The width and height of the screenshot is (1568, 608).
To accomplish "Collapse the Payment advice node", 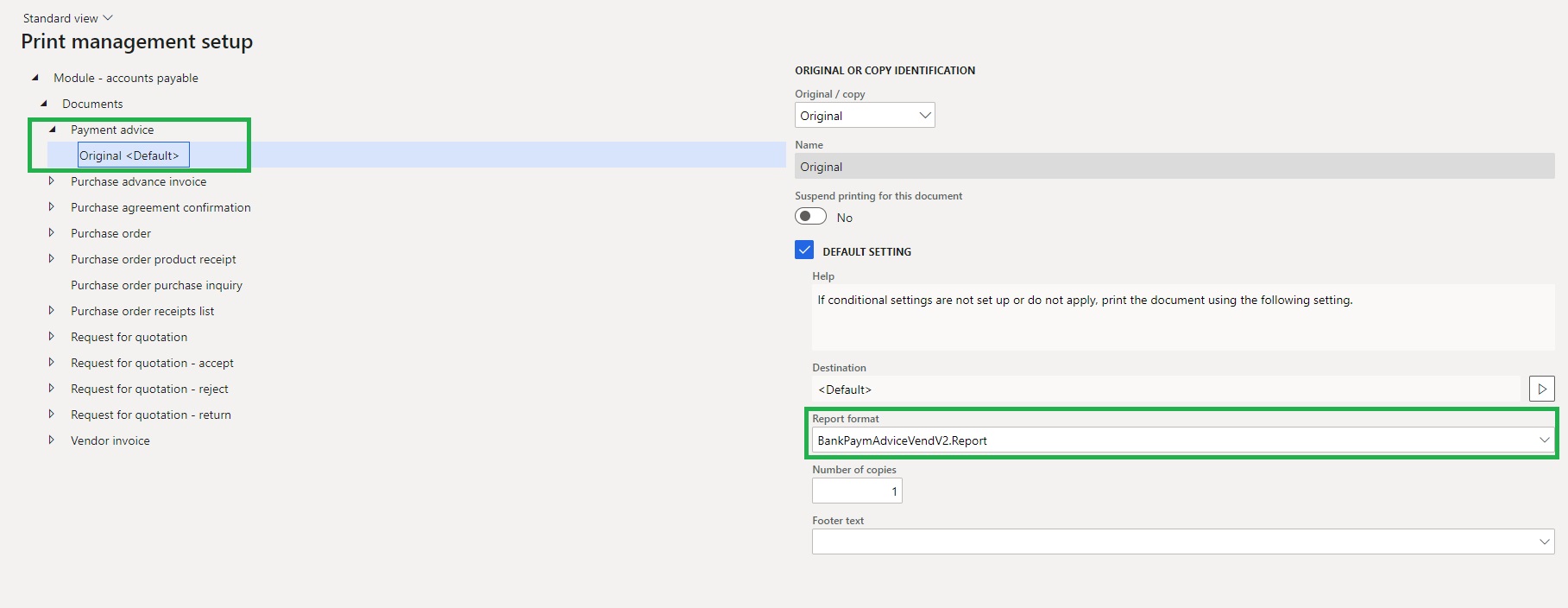I will click(53, 130).
